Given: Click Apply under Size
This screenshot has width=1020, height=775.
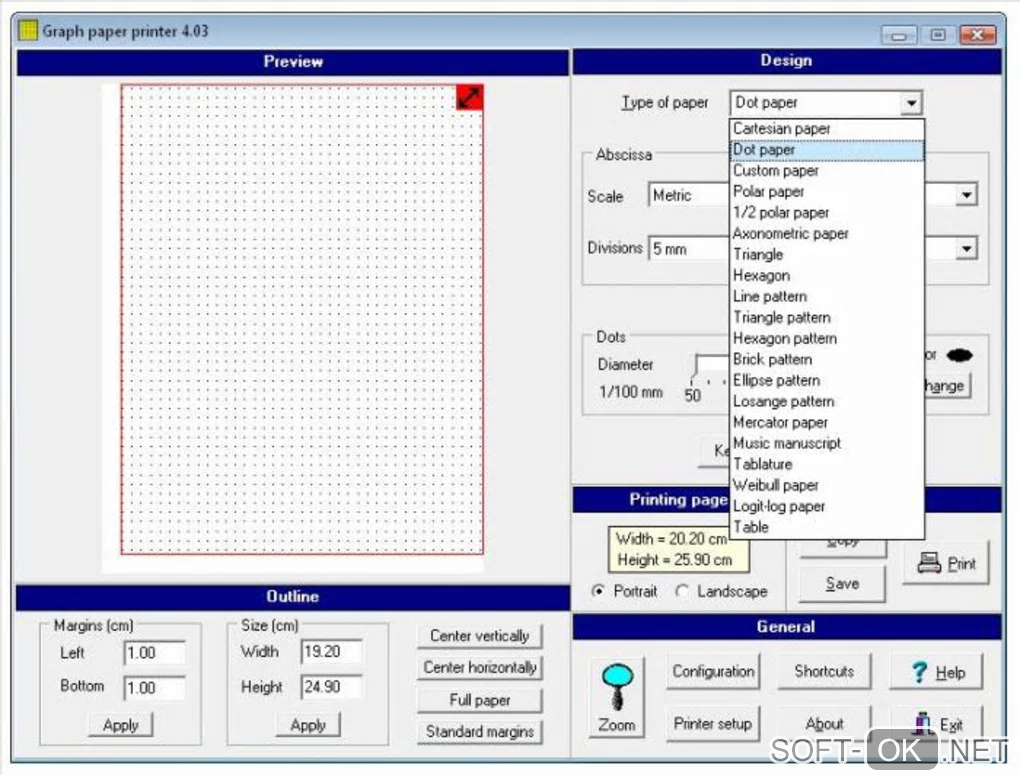Looking at the screenshot, I should [308, 725].
